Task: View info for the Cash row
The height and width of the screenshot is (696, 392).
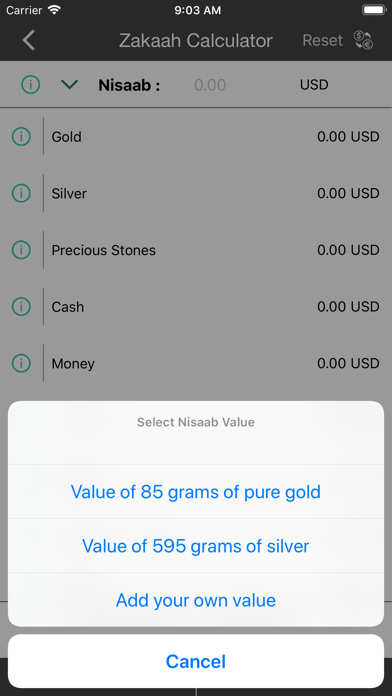Action: pyautogui.click(x=21, y=307)
